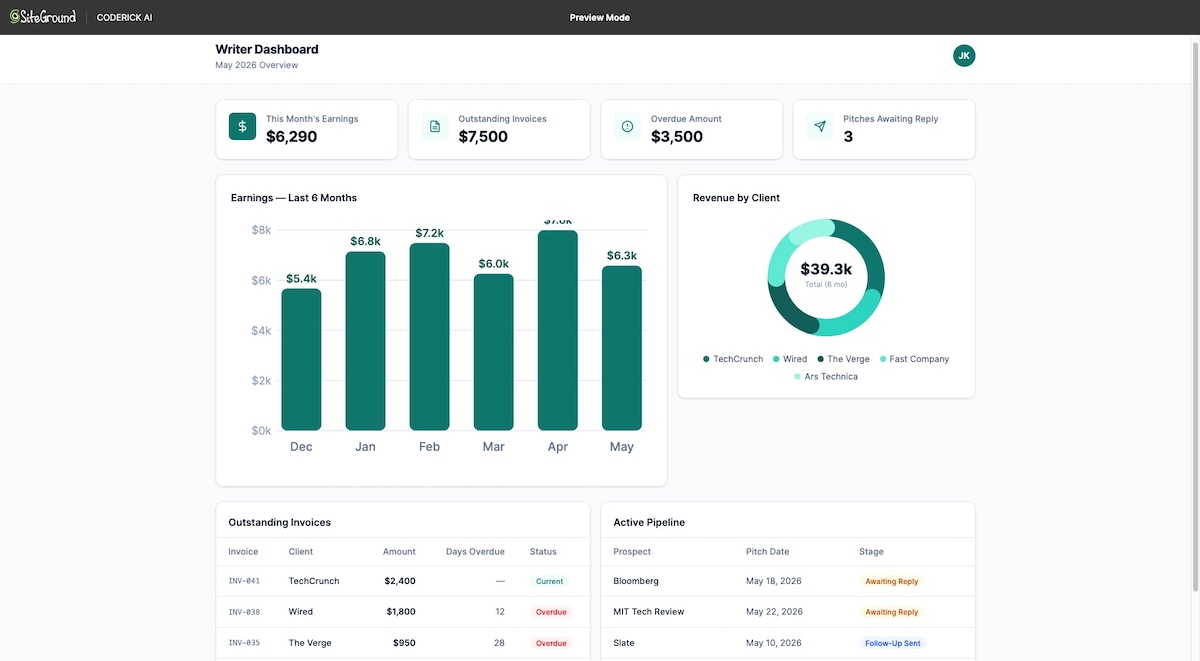1200x661 pixels.
Task: Click the Fast Company legend color dot
Action: tap(883, 359)
